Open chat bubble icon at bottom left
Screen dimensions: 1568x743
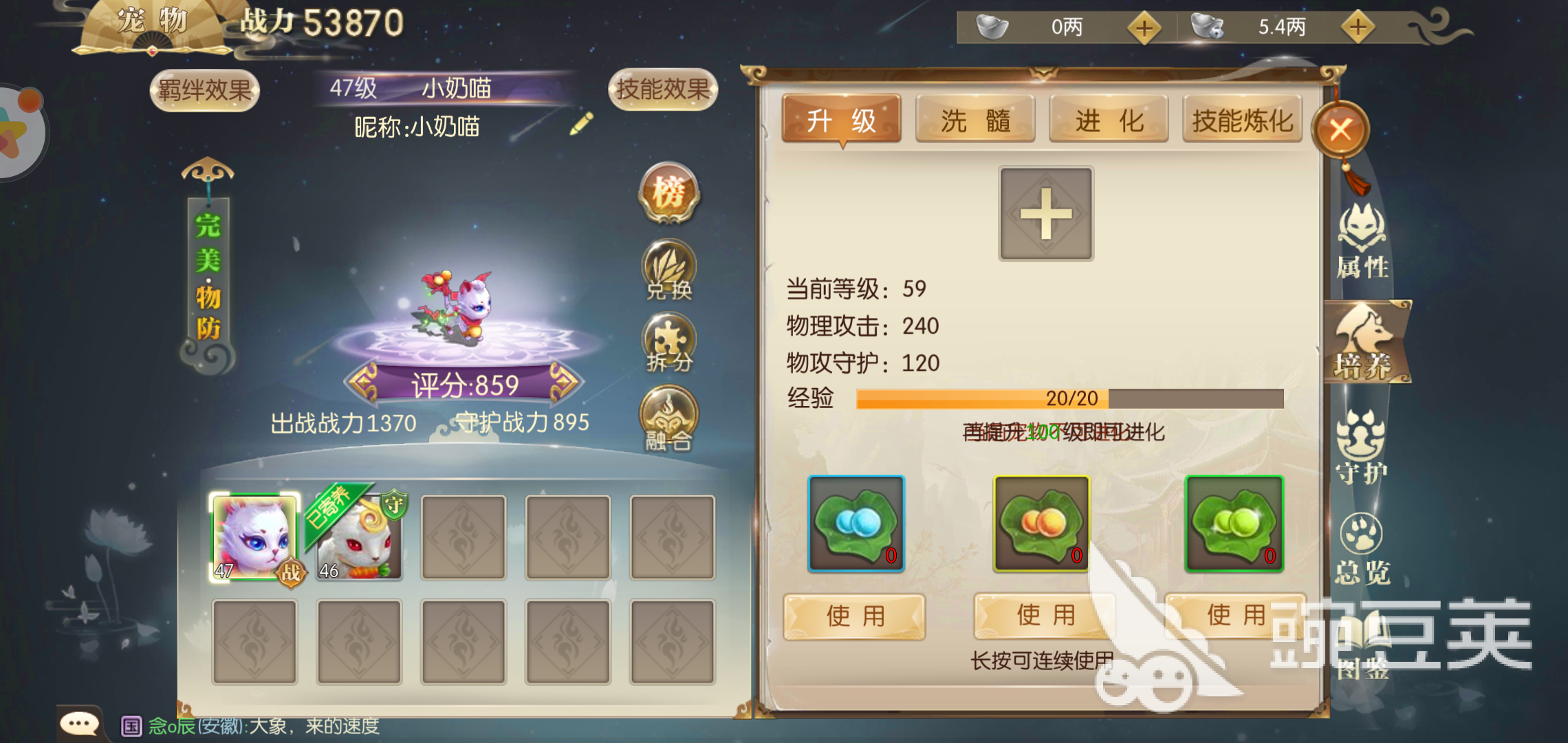coord(80,723)
